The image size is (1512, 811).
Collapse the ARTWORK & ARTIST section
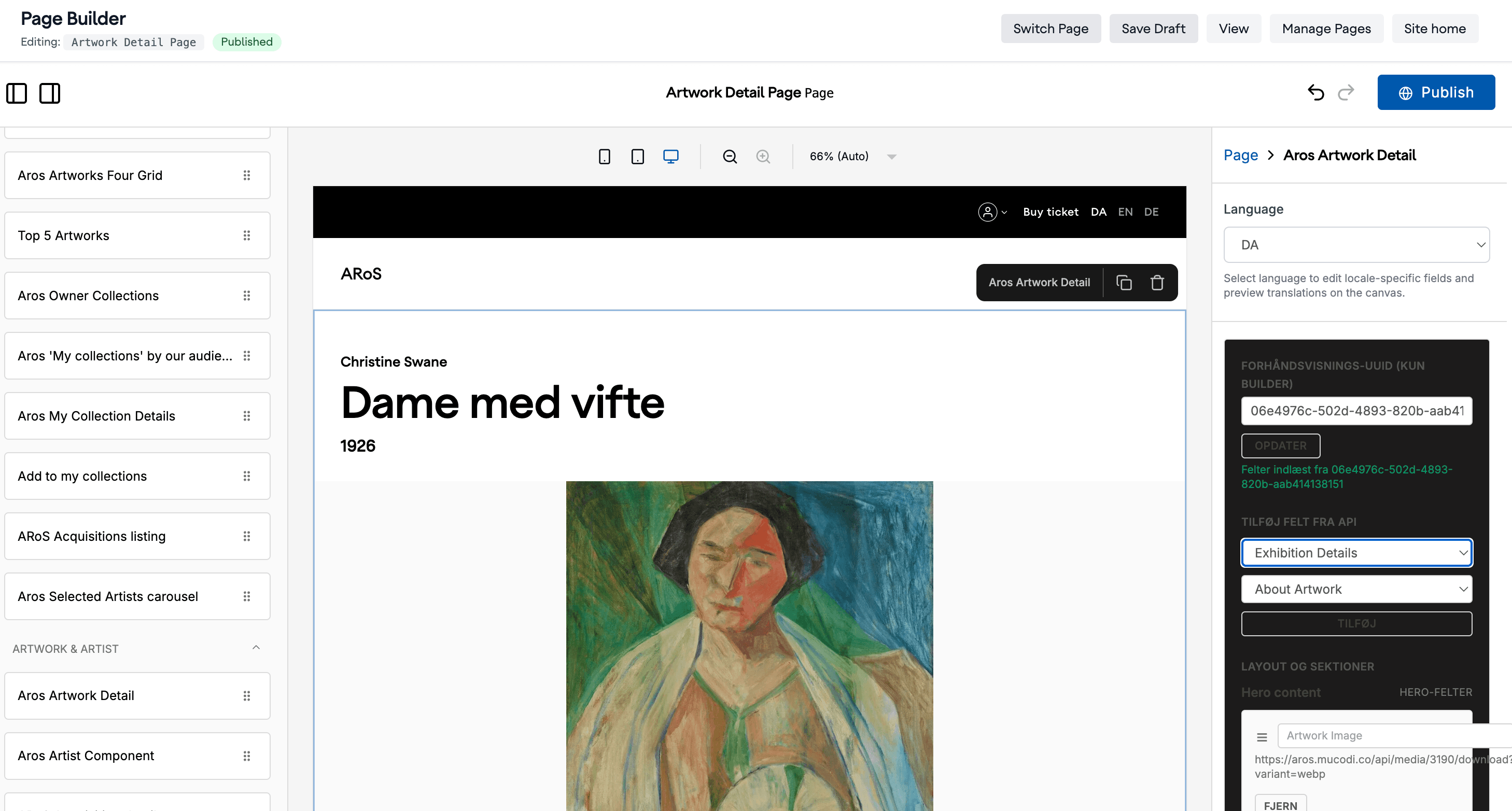point(256,648)
